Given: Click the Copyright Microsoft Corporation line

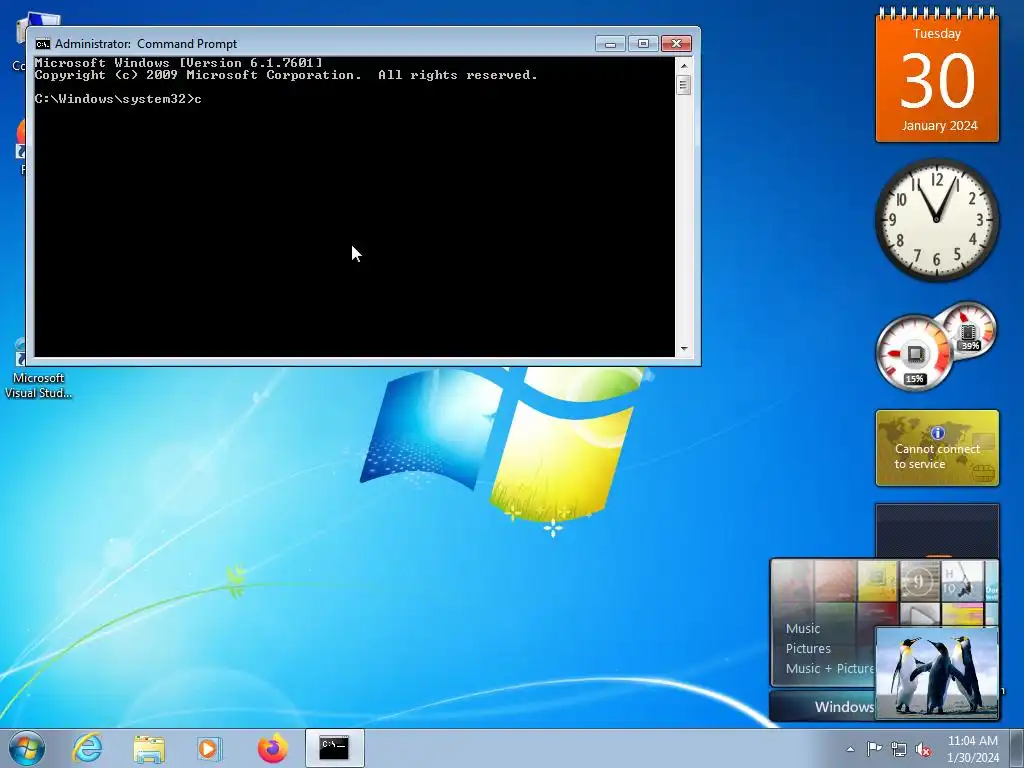Looking at the screenshot, I should pyautogui.click(x=286, y=75).
